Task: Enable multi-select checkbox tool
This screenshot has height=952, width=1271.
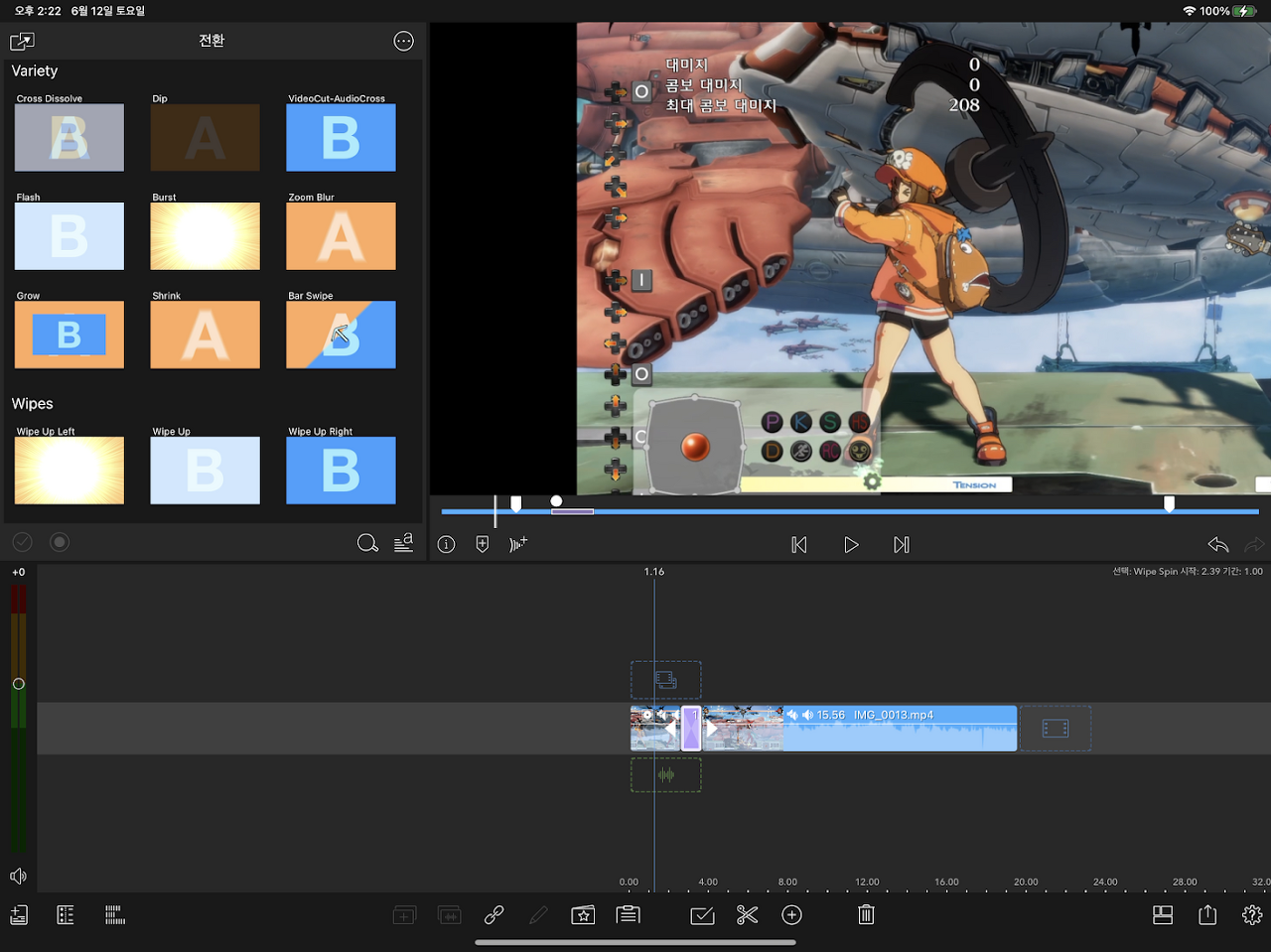Action: (x=702, y=915)
